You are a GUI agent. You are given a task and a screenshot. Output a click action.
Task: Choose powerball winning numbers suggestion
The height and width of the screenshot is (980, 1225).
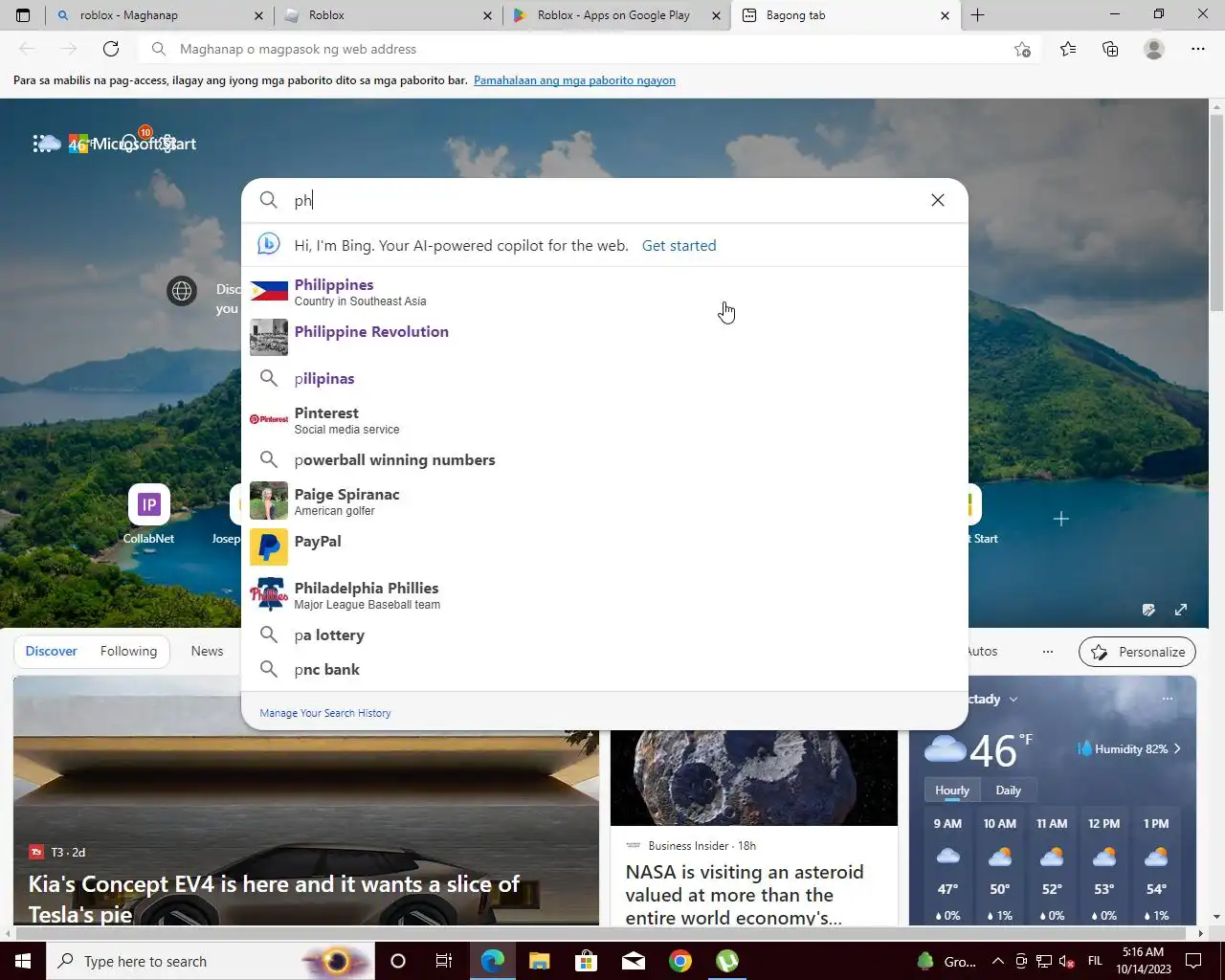point(605,459)
